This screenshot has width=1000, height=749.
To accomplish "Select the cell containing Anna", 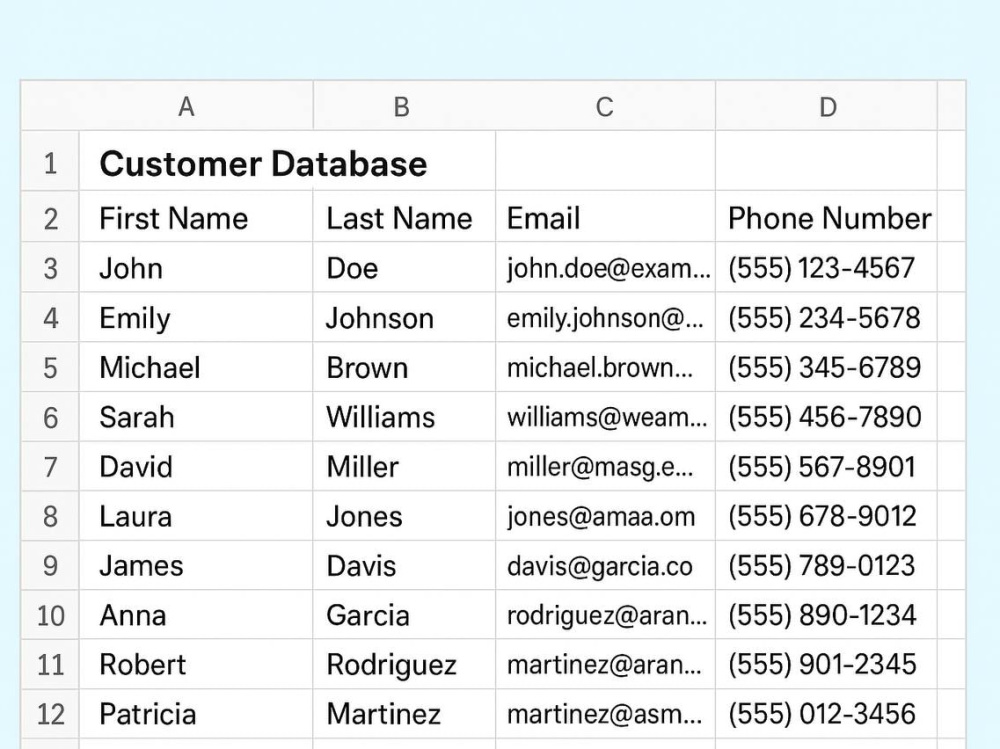I will pyautogui.click(x=196, y=614).
